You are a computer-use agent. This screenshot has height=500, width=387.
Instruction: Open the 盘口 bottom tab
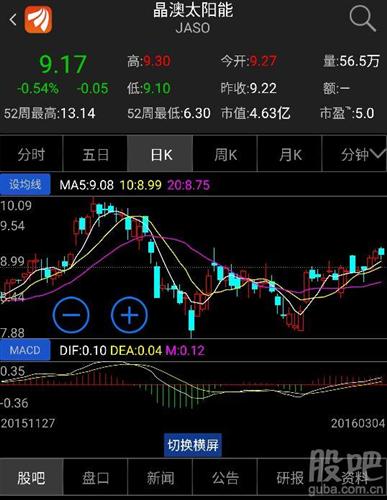(95, 478)
